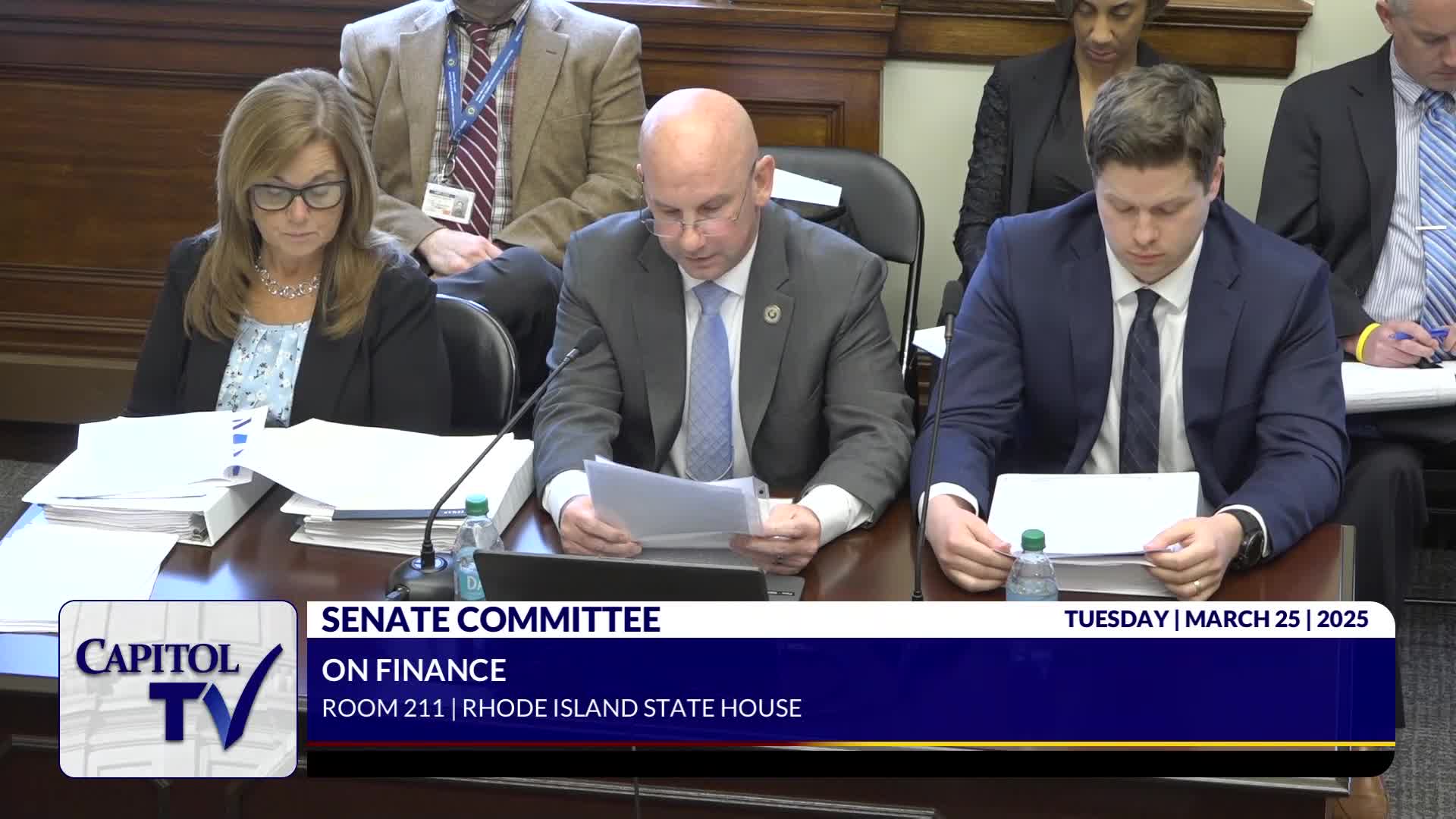Click the green-capped water bottle on right
Screen dimensions: 1456x819
1031,566
